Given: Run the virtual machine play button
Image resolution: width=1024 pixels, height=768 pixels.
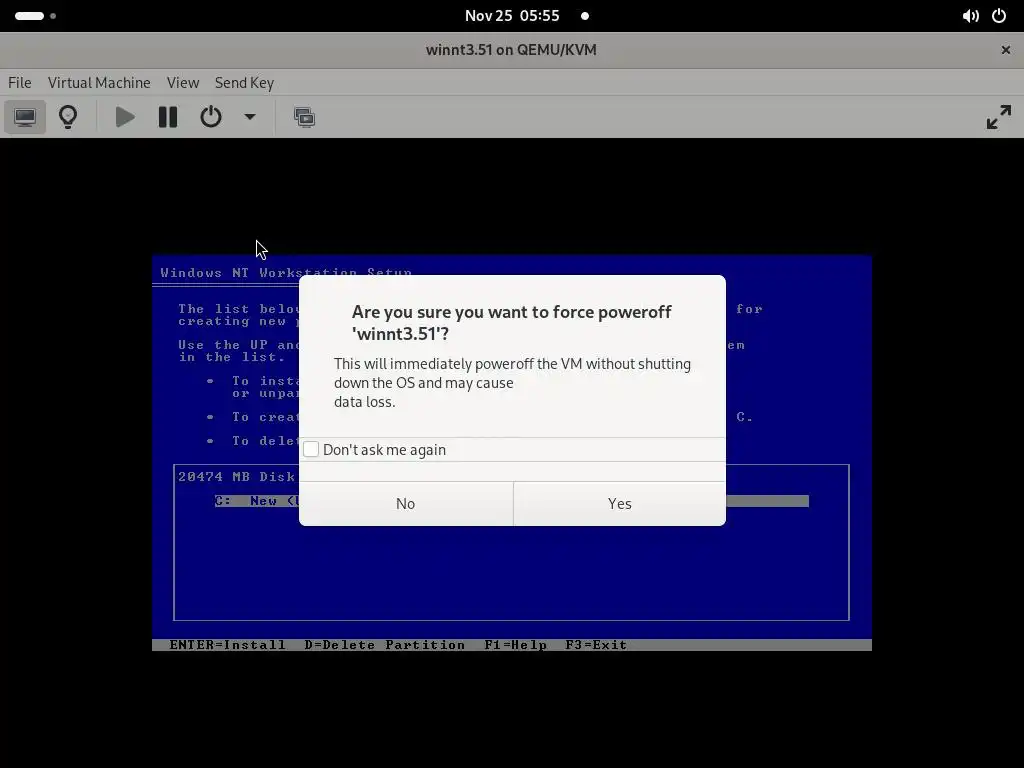Looking at the screenshot, I should point(125,118).
